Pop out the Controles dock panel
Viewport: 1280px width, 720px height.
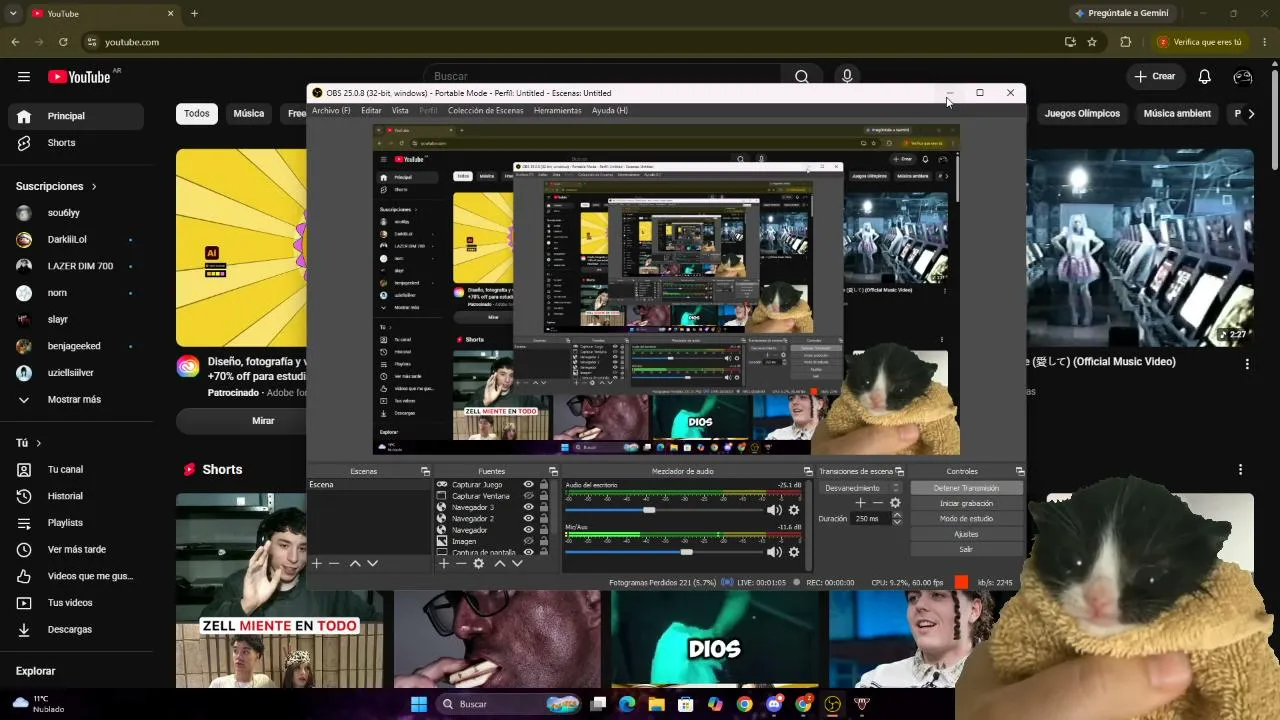pyautogui.click(x=1020, y=471)
